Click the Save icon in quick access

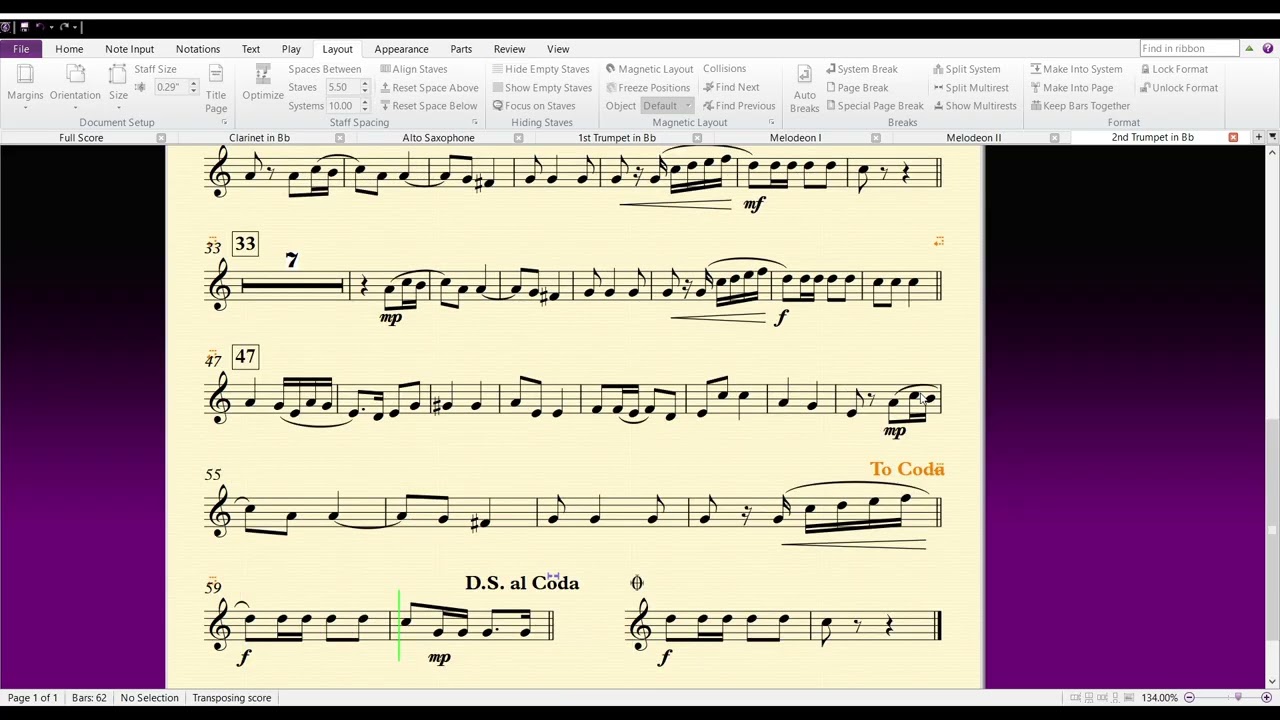click(x=24, y=27)
